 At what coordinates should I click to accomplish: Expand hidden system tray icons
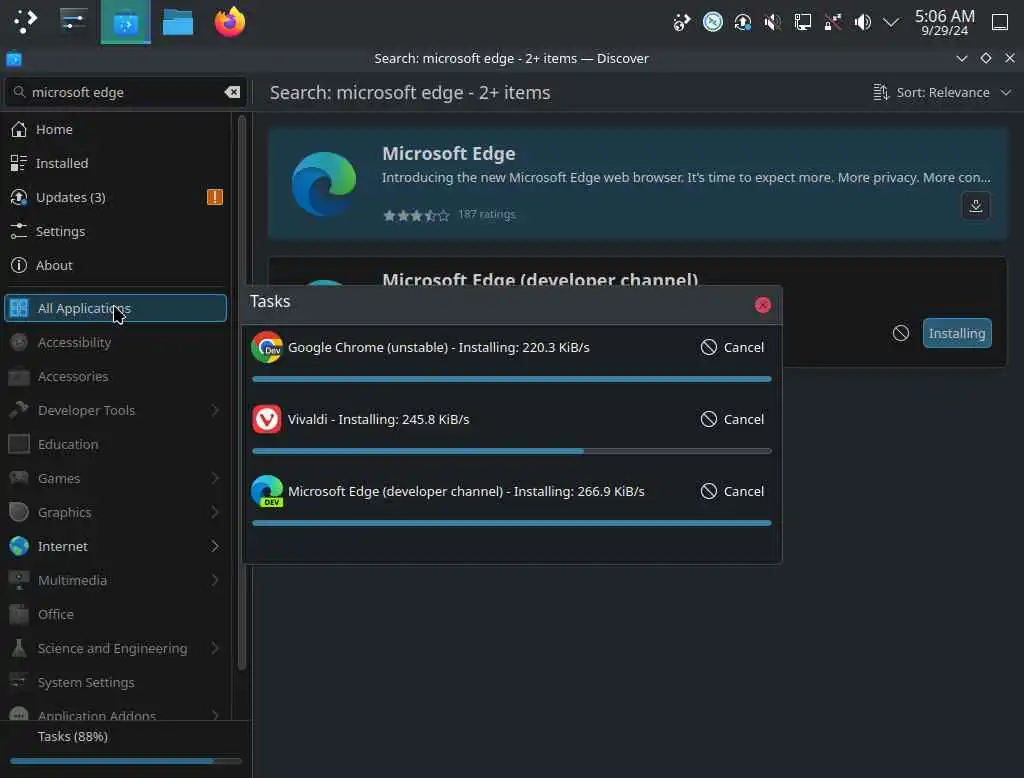pyautogui.click(x=891, y=22)
